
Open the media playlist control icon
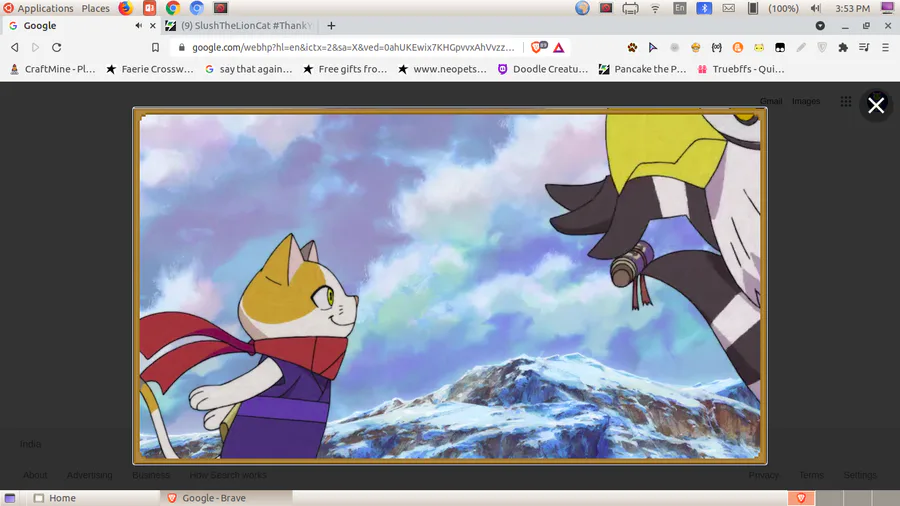[864, 48]
